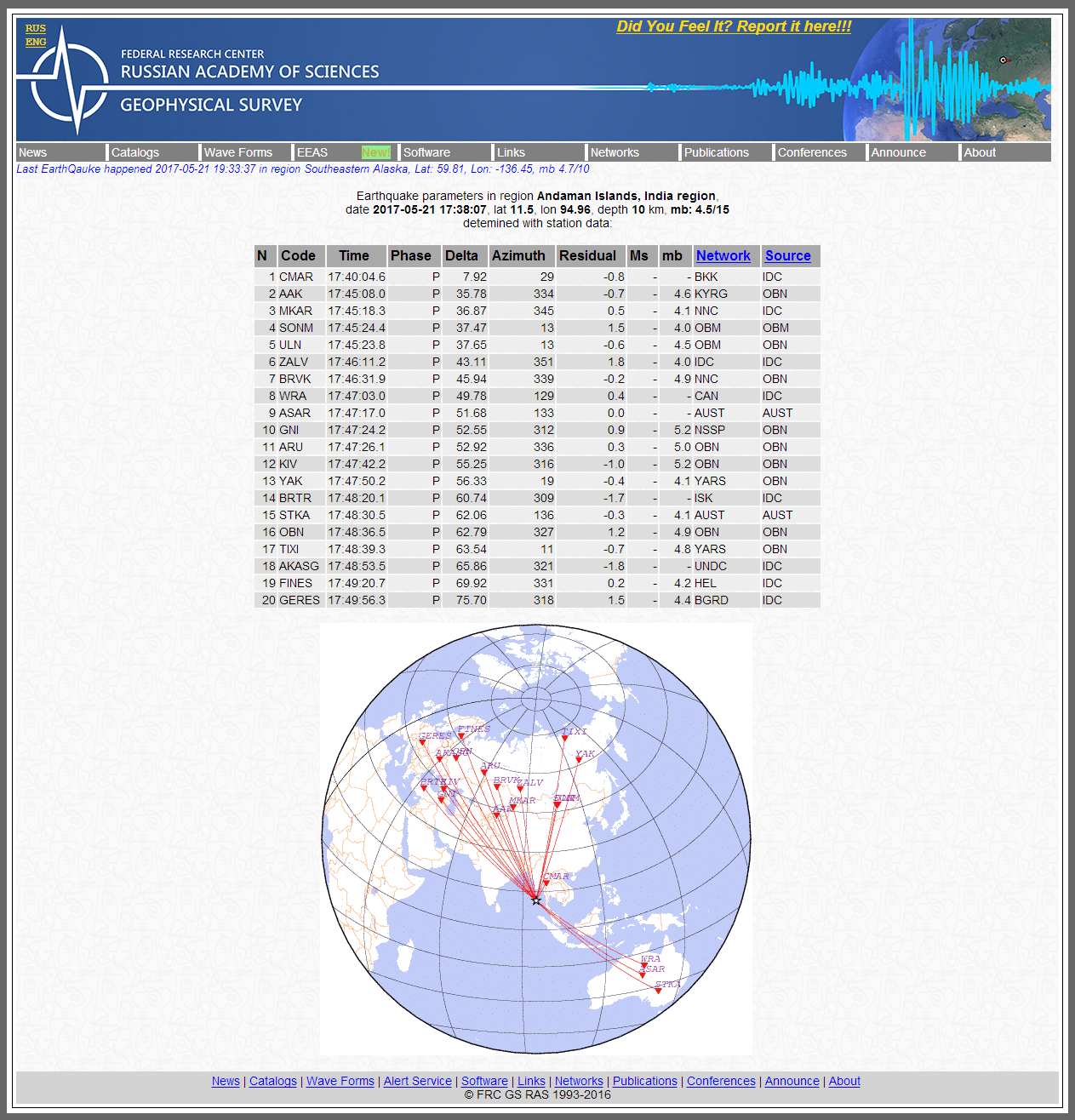Screen dimensions: 1075x1120
Task: Select the CMAR station code cell
Action: point(300,277)
